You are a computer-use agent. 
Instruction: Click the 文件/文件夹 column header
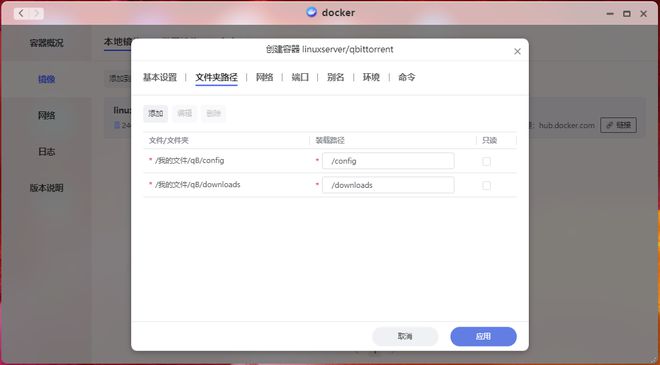(x=169, y=140)
